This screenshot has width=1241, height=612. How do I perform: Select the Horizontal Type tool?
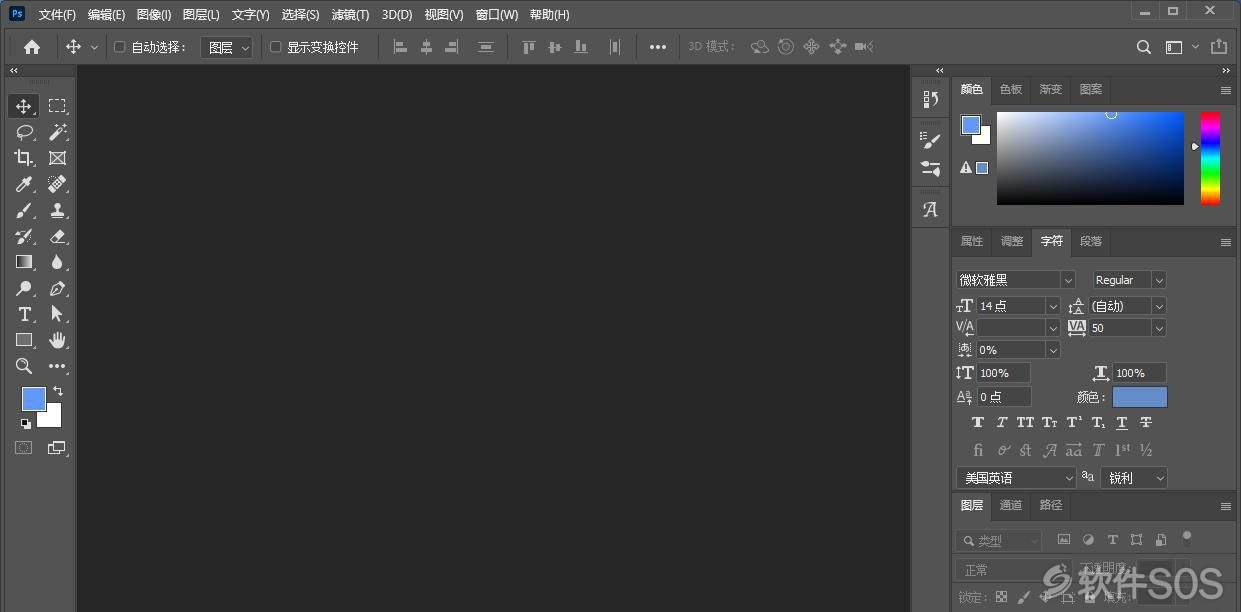coord(24,314)
